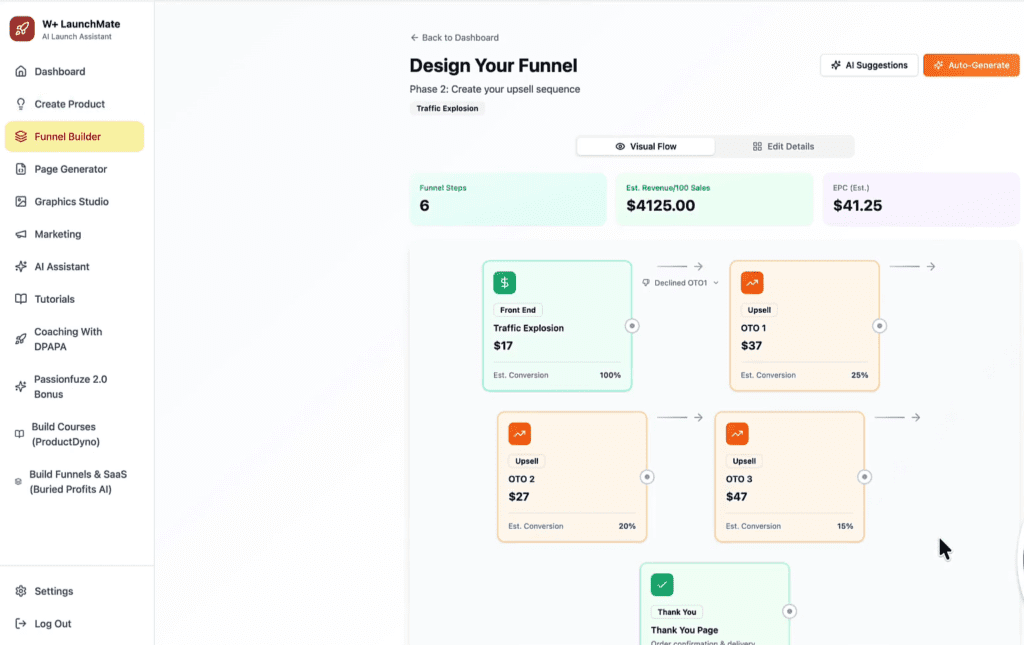Open Settings from the sidebar

(x=53, y=591)
